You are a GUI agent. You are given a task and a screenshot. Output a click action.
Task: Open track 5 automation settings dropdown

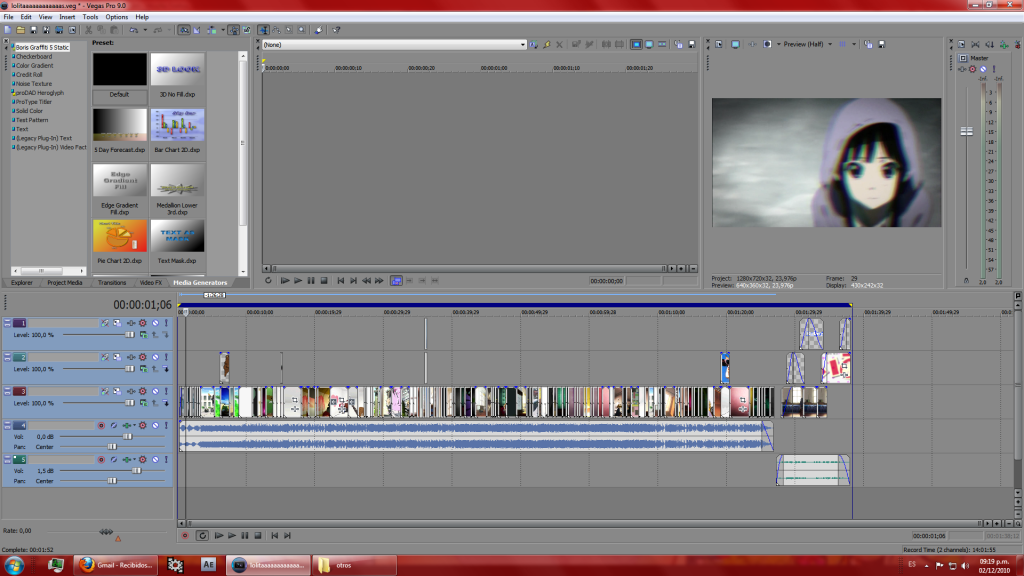[x=142, y=460]
